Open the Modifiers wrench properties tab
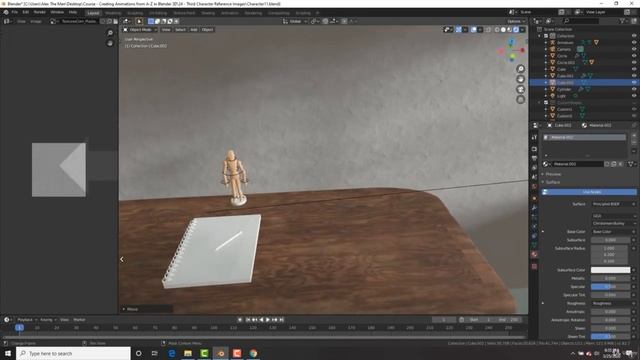The image size is (640, 360). (534, 208)
